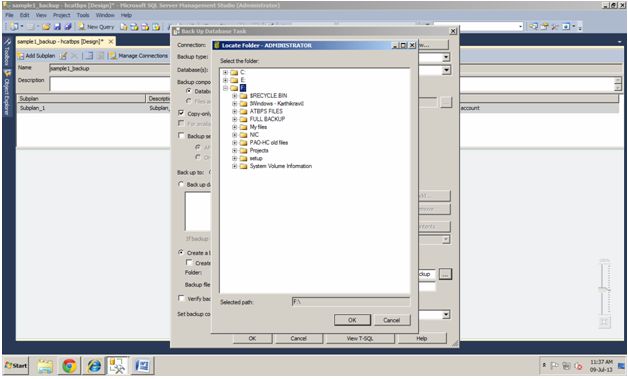The width and height of the screenshot is (628, 379).
Task: Click View T-SQL in Back Up Database Task
Action: [x=360, y=338]
